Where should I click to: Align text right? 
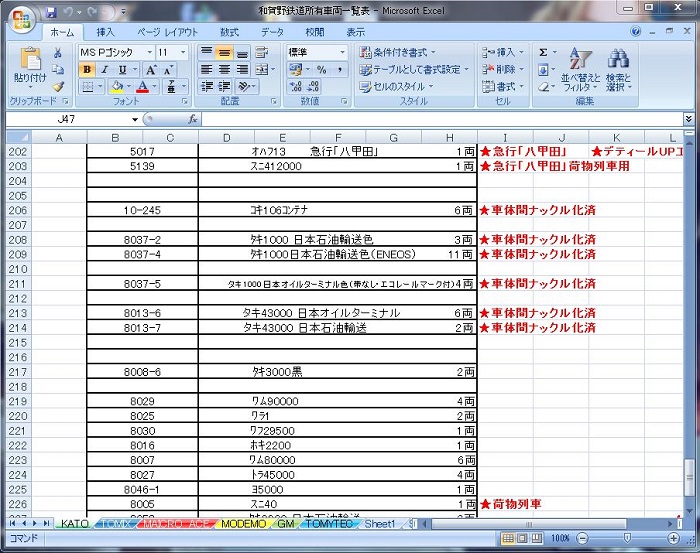pyautogui.click(x=242, y=69)
